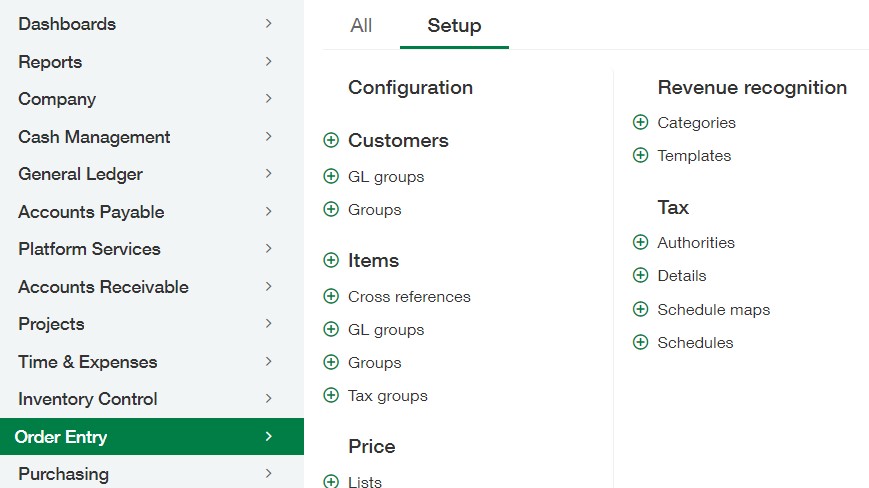
Task: Switch to the All tab
Action: [361, 26]
